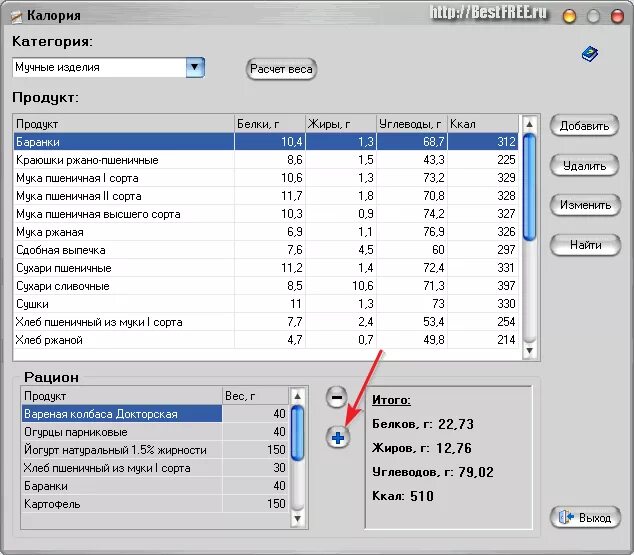Click product list scroll down arrow

click(x=529, y=350)
